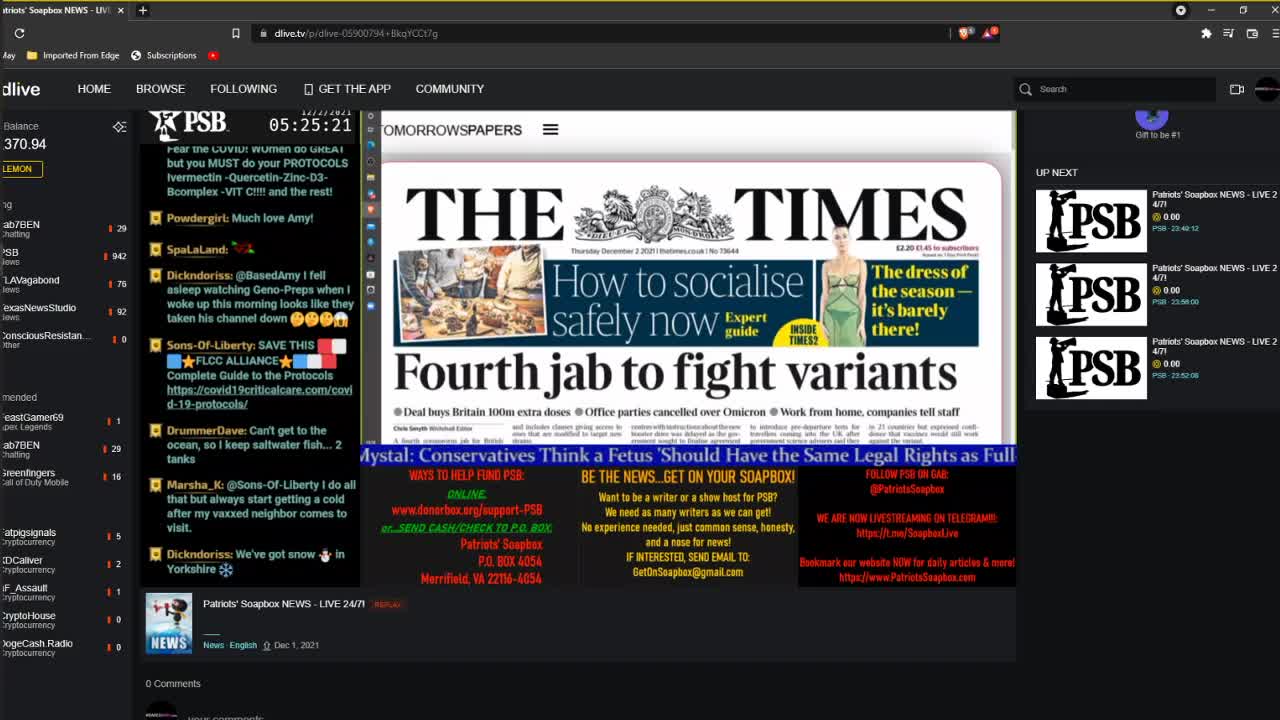
Task: Bookmark this page using the bookmark icon
Action: click(x=236, y=33)
